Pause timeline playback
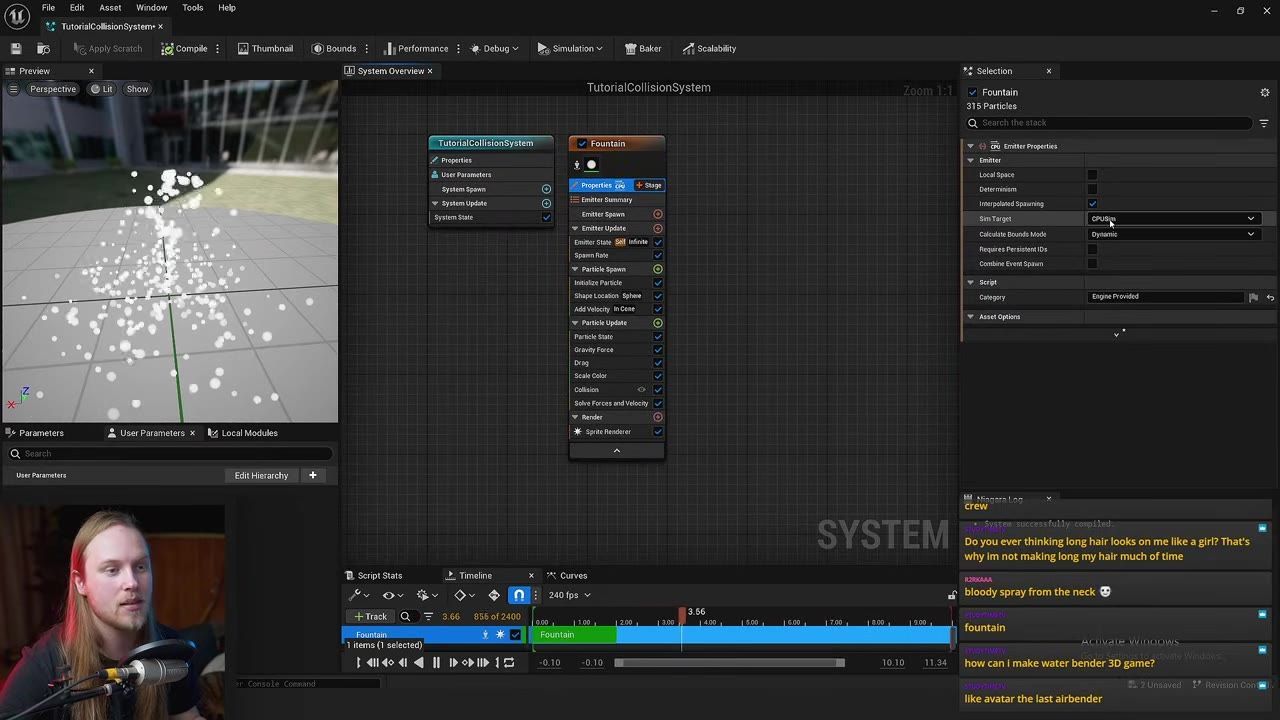The image size is (1280, 720). coord(436,662)
